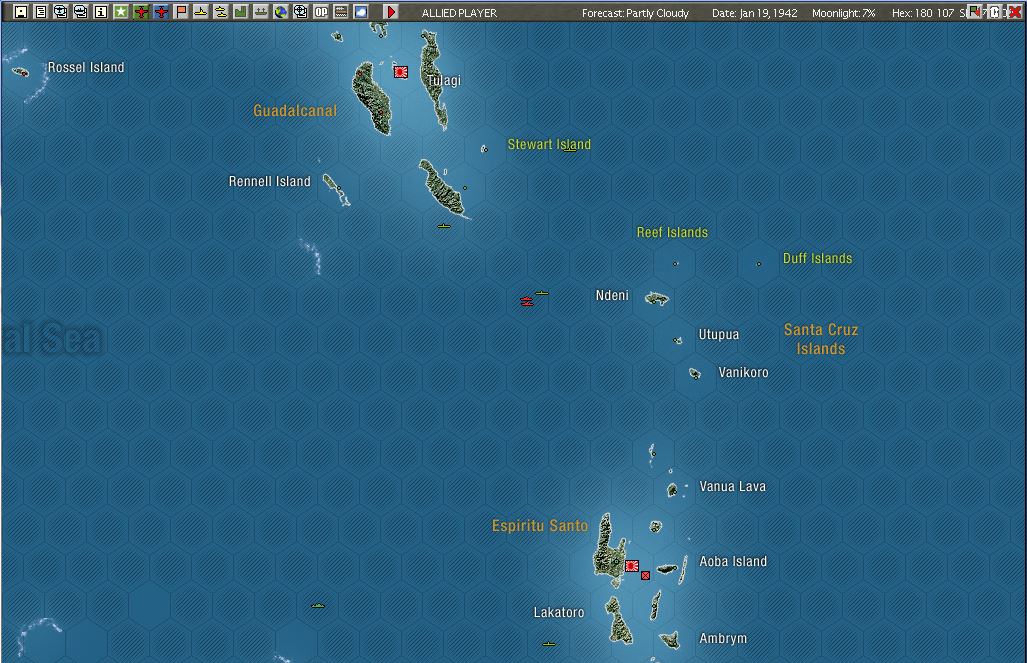Select red plane on blue background icon

point(161,12)
